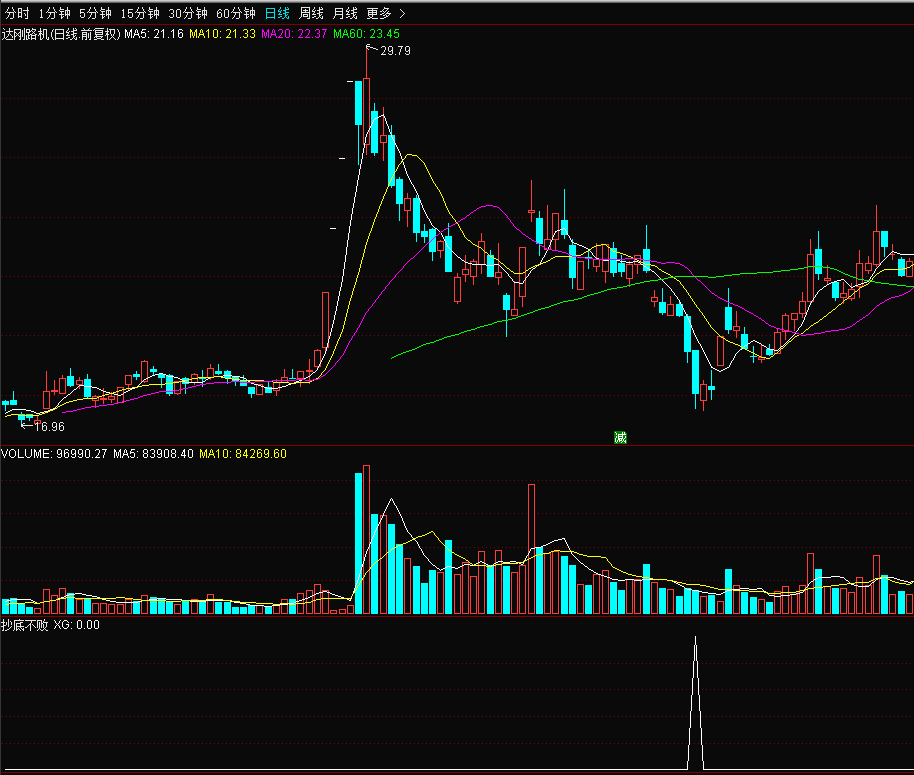914x775 pixels.
Task: Click the VOLUME: 96990.27 label
Action: (54, 453)
